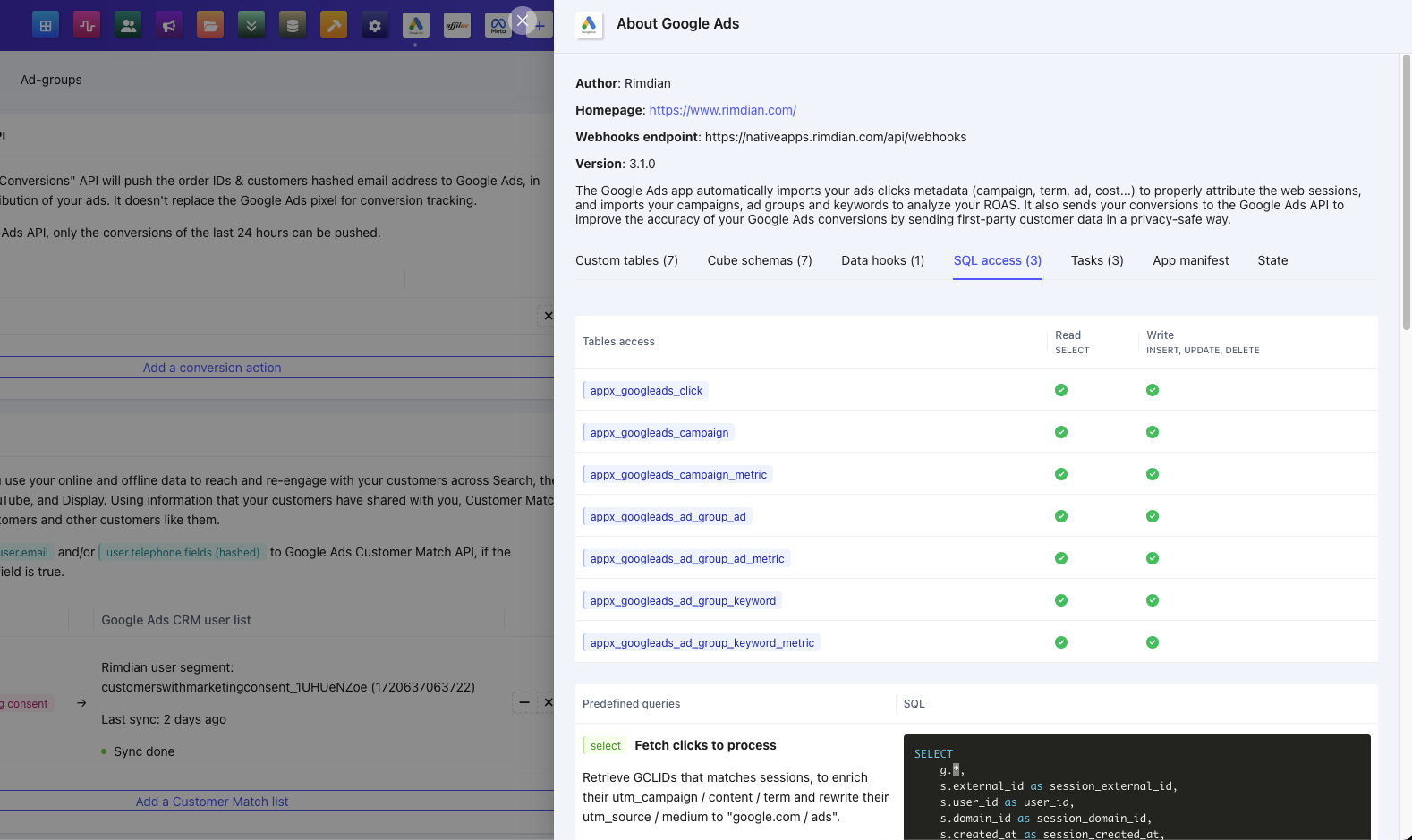Click inside the SQL code block
This screenshot has width=1412, height=840.
[1136, 787]
